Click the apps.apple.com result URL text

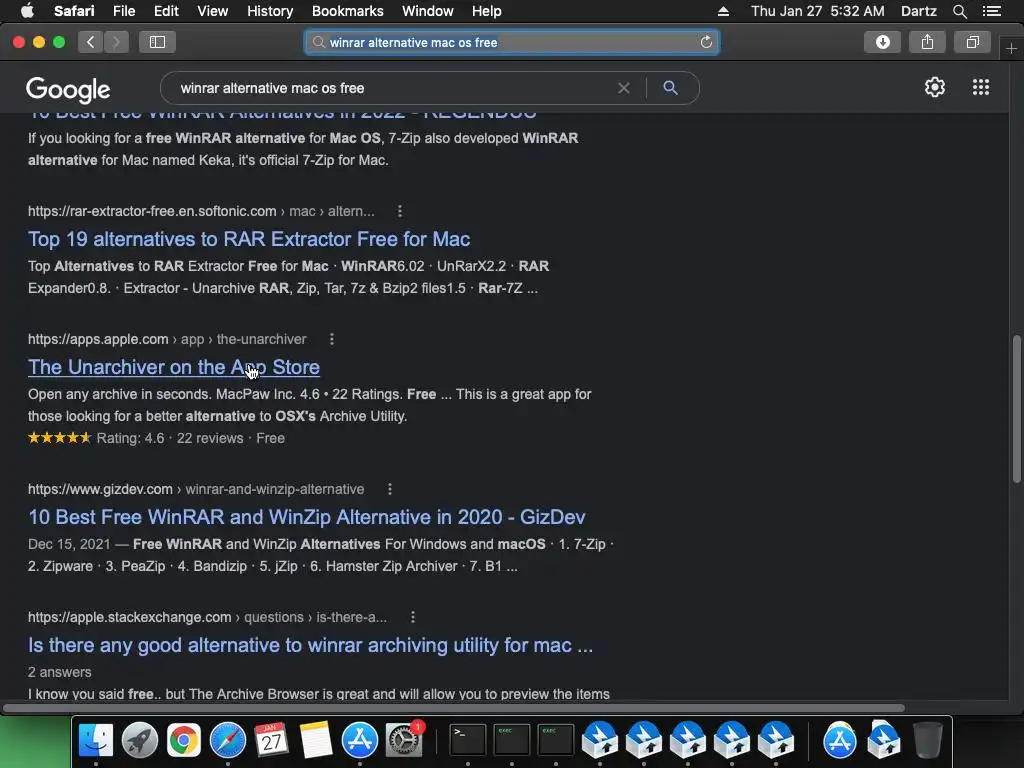pos(167,339)
